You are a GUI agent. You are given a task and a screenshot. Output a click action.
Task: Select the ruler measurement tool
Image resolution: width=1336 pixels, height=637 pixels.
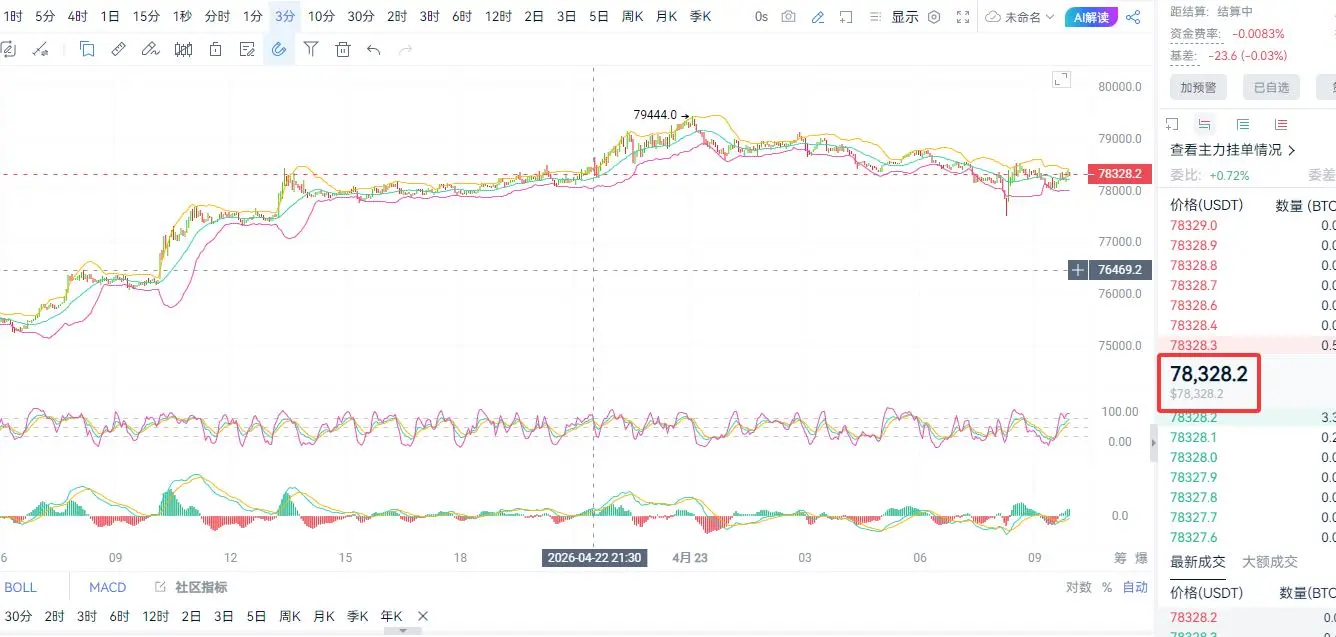[x=118, y=49]
